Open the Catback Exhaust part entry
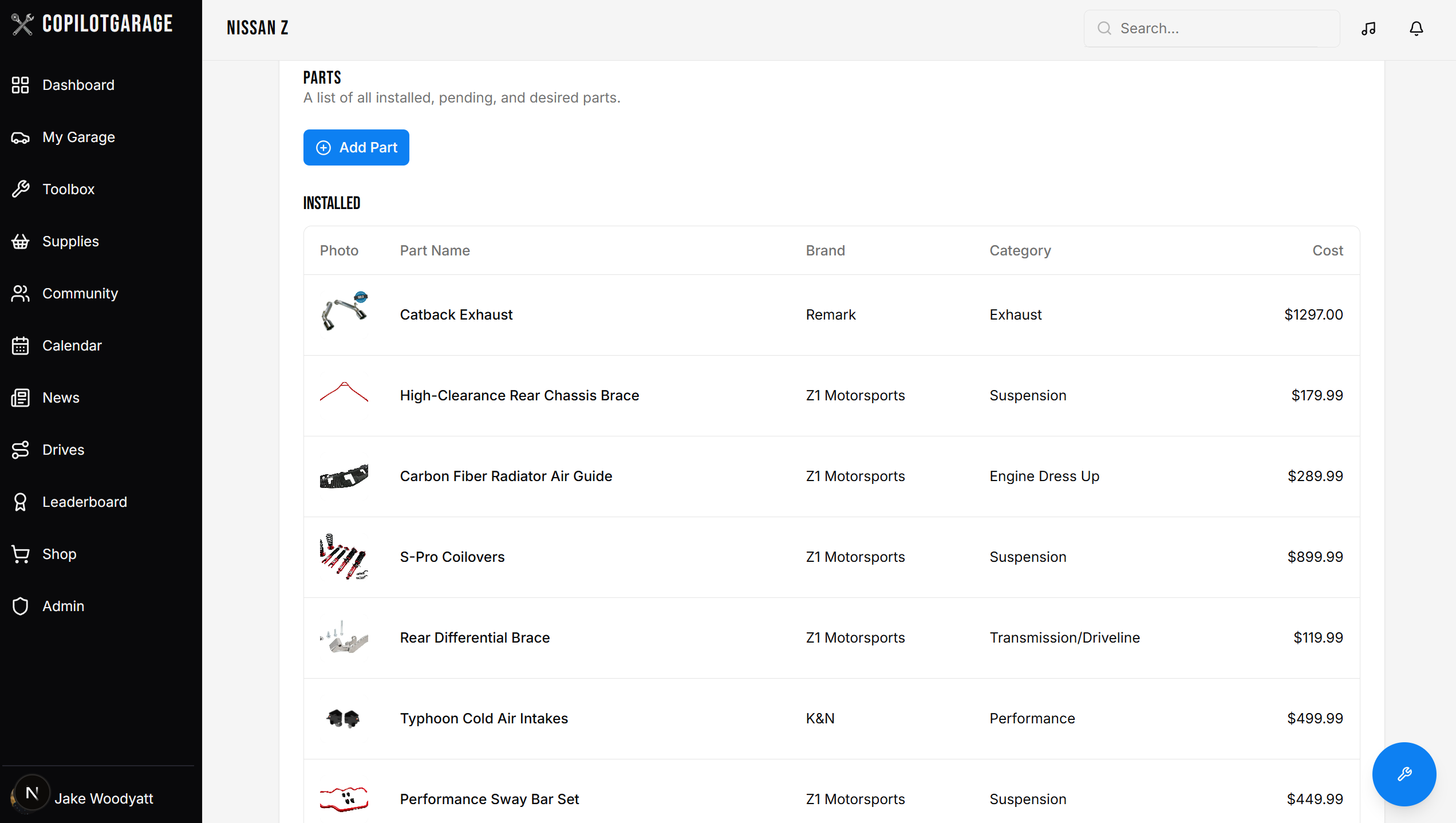Image resolution: width=1456 pixels, height=823 pixels. click(456, 315)
